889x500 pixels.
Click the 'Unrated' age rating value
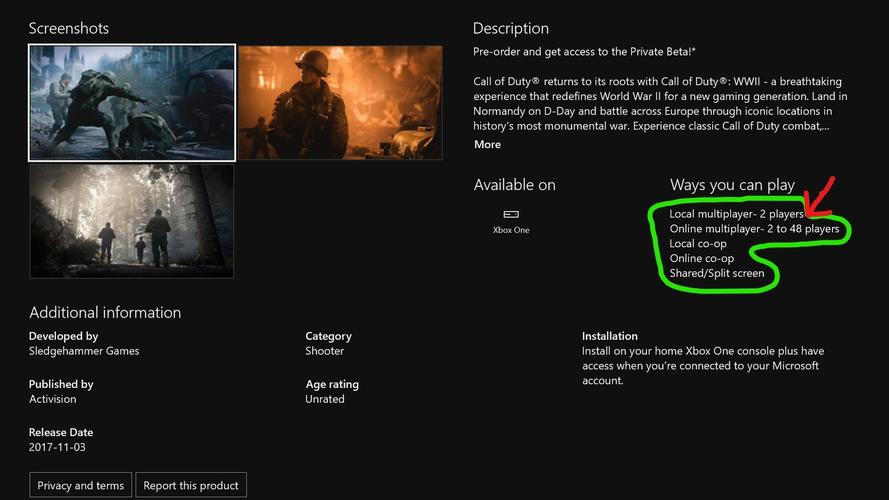click(325, 399)
